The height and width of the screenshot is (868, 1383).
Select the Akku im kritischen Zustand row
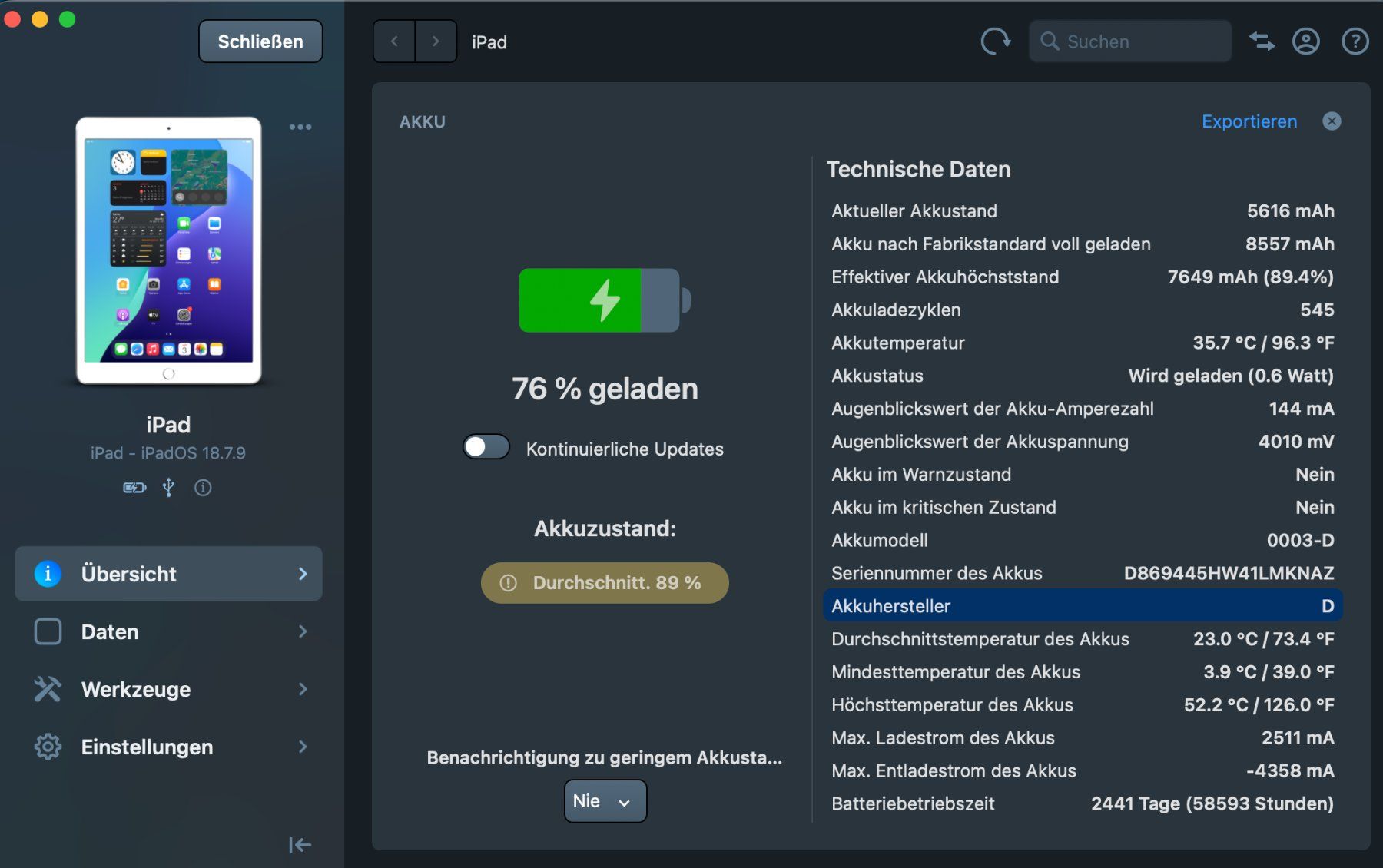[1083, 507]
